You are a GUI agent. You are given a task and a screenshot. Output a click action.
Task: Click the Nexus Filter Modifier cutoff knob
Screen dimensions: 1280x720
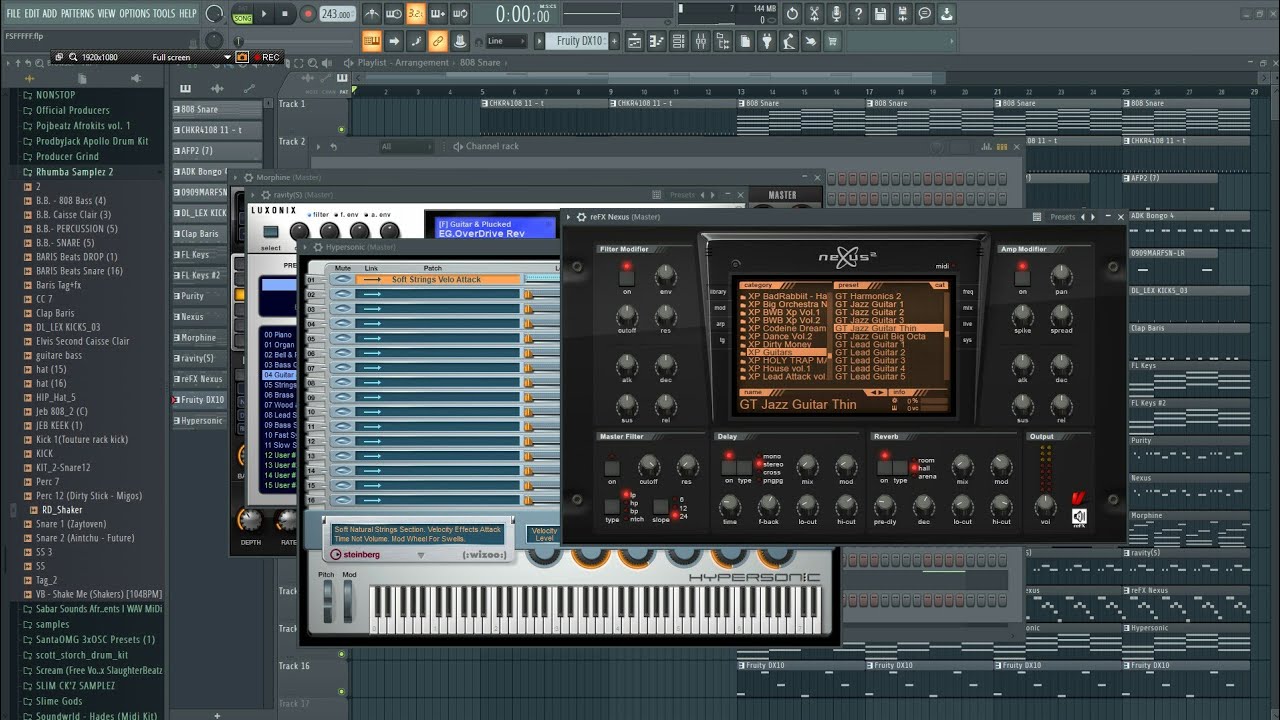627,314
